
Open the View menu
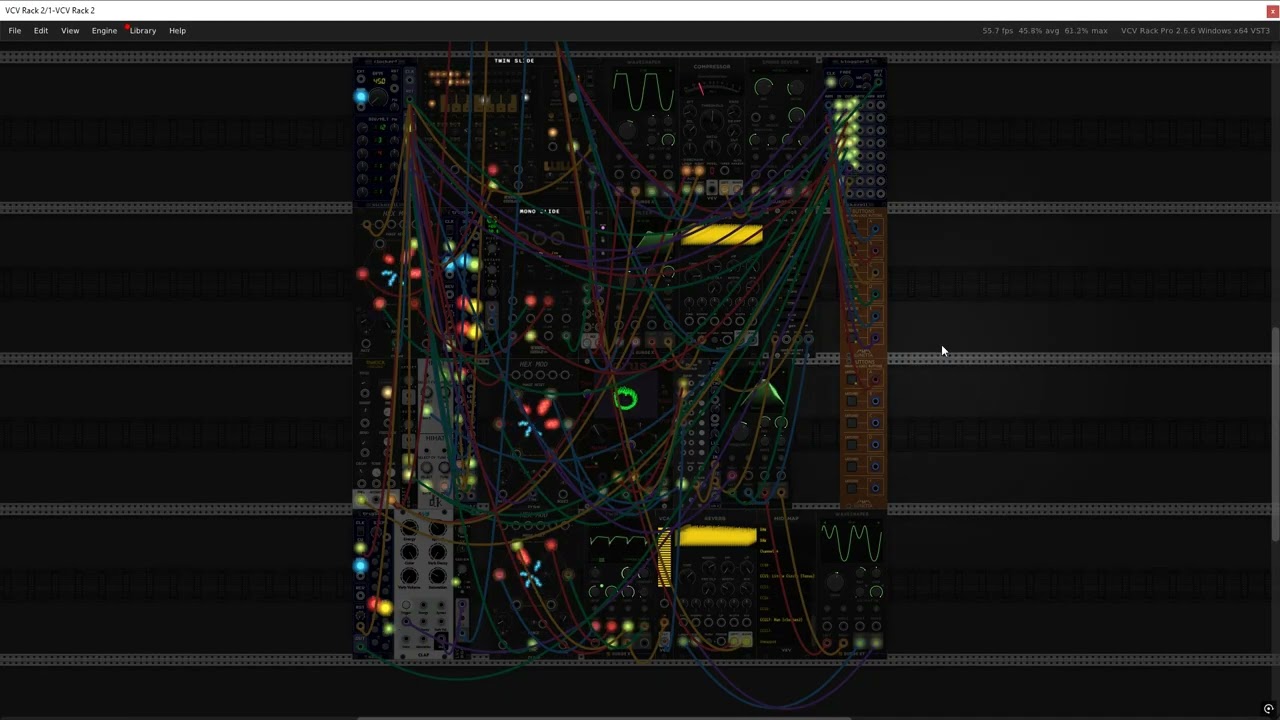[x=70, y=30]
